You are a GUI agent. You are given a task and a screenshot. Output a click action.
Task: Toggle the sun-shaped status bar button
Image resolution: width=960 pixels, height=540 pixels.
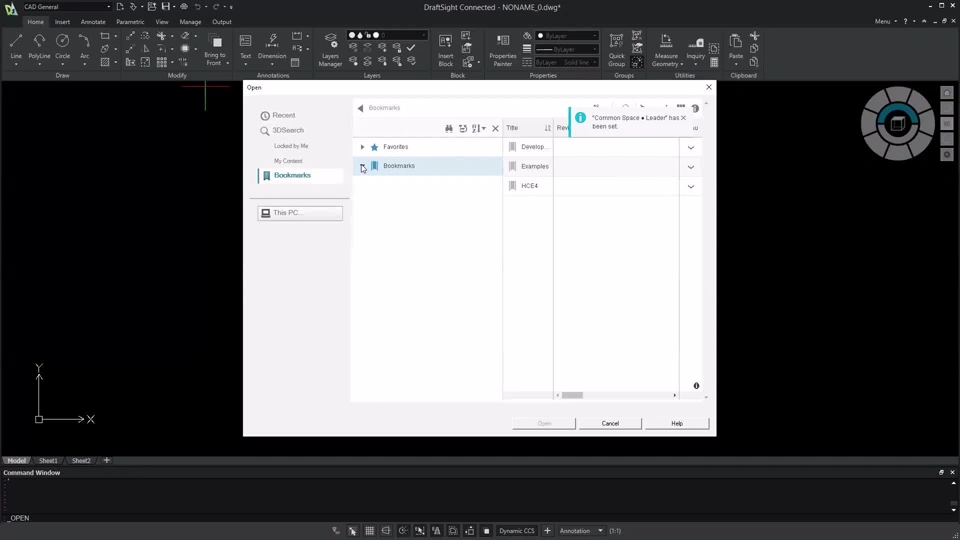click(452, 531)
